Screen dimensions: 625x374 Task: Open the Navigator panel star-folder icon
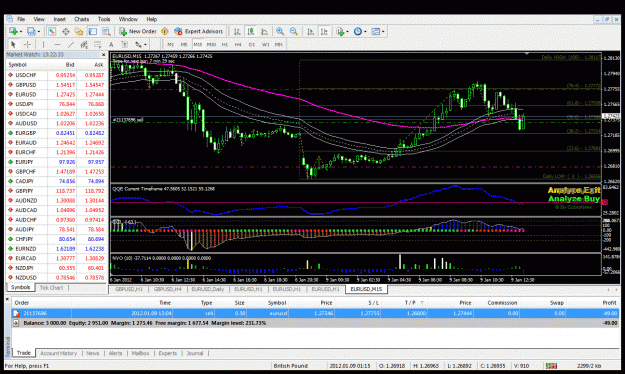[x=79, y=31]
